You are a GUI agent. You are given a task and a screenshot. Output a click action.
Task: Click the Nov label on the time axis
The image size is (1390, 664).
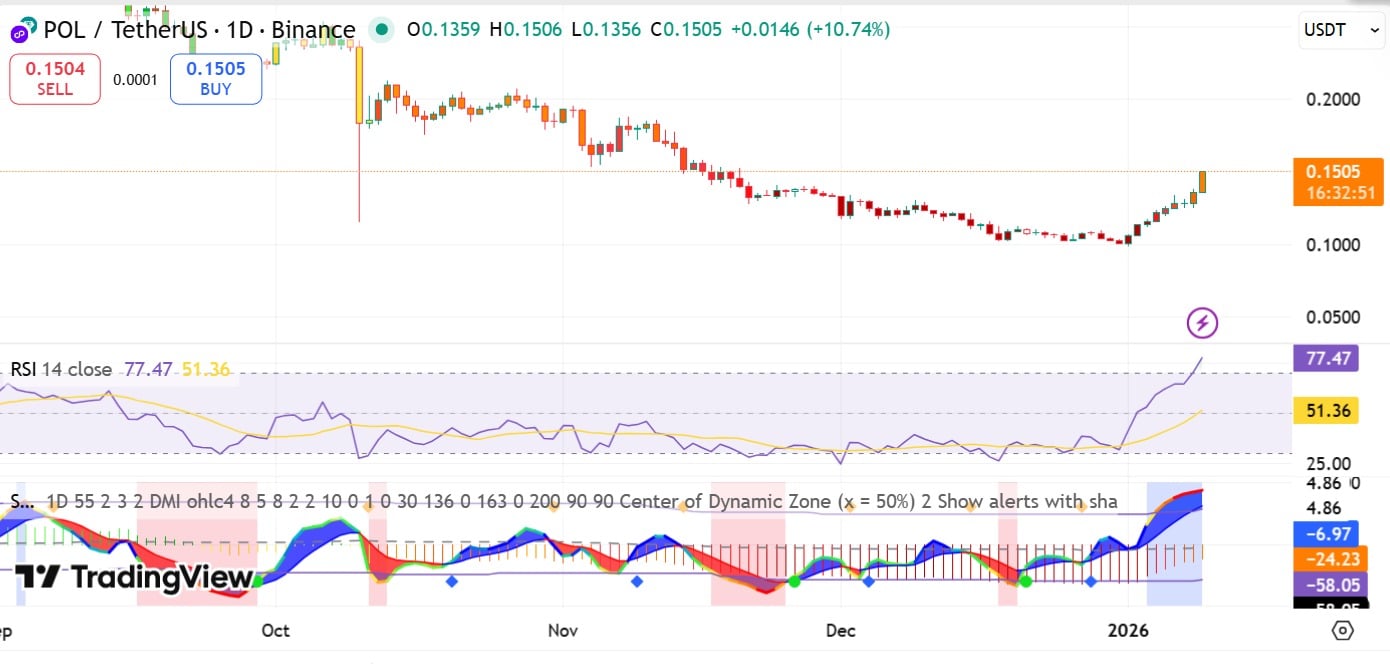click(564, 631)
